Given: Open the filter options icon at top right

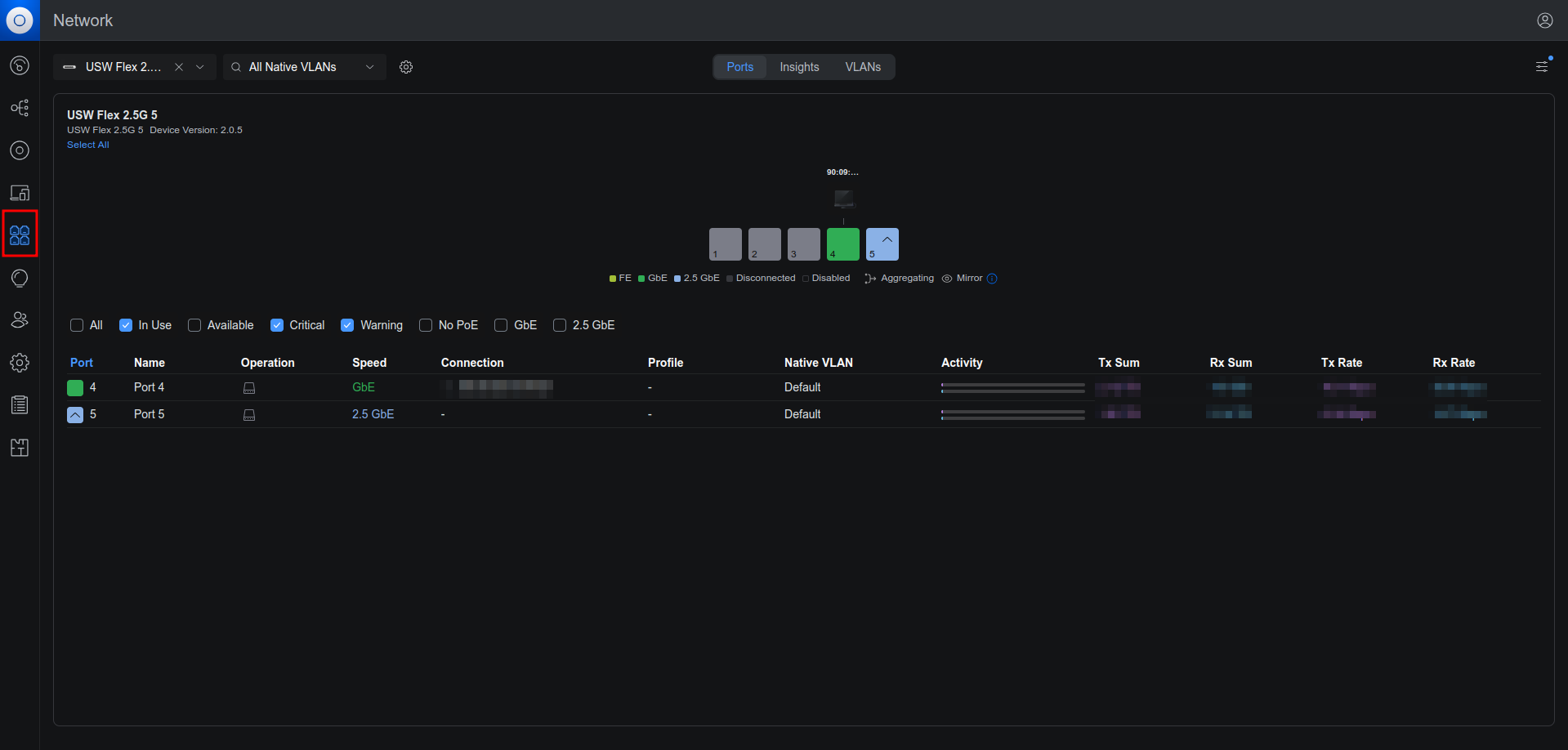Looking at the screenshot, I should [x=1542, y=66].
